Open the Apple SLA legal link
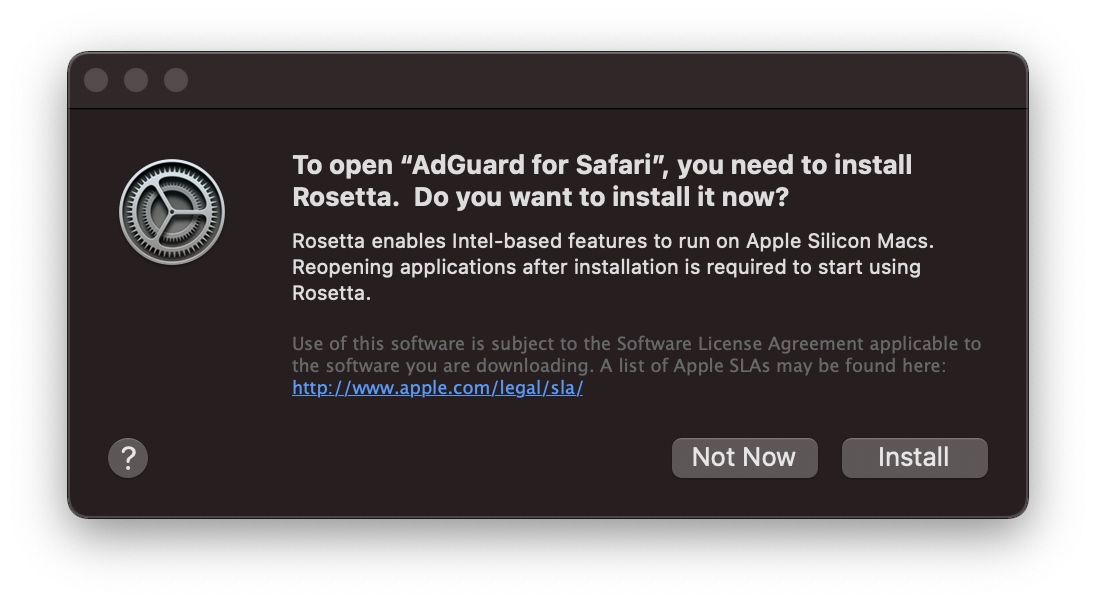Screen dimensions: 1096x602 click(x=437, y=388)
